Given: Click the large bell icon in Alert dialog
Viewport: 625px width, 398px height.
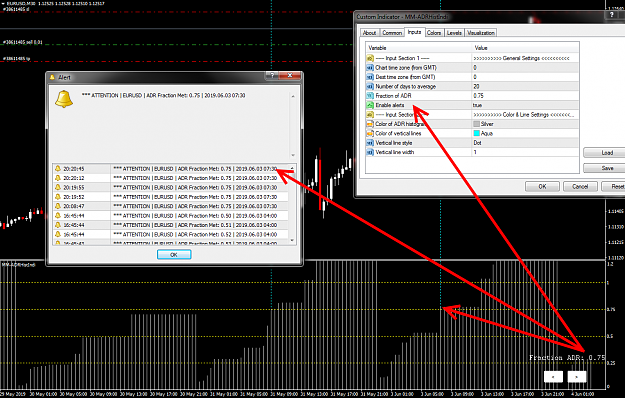Looking at the screenshot, I should click(64, 99).
